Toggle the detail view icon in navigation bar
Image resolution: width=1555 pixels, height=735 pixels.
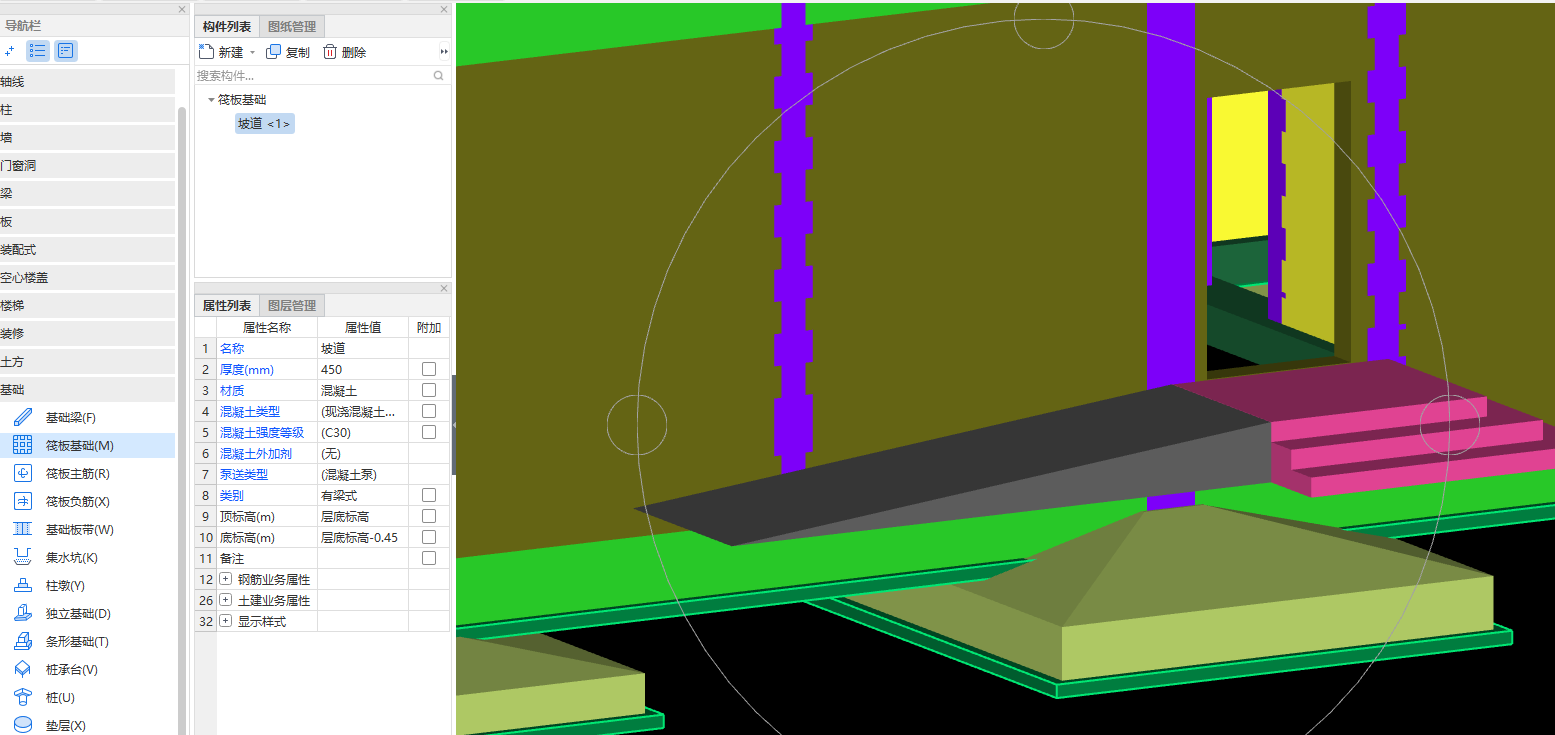point(66,50)
